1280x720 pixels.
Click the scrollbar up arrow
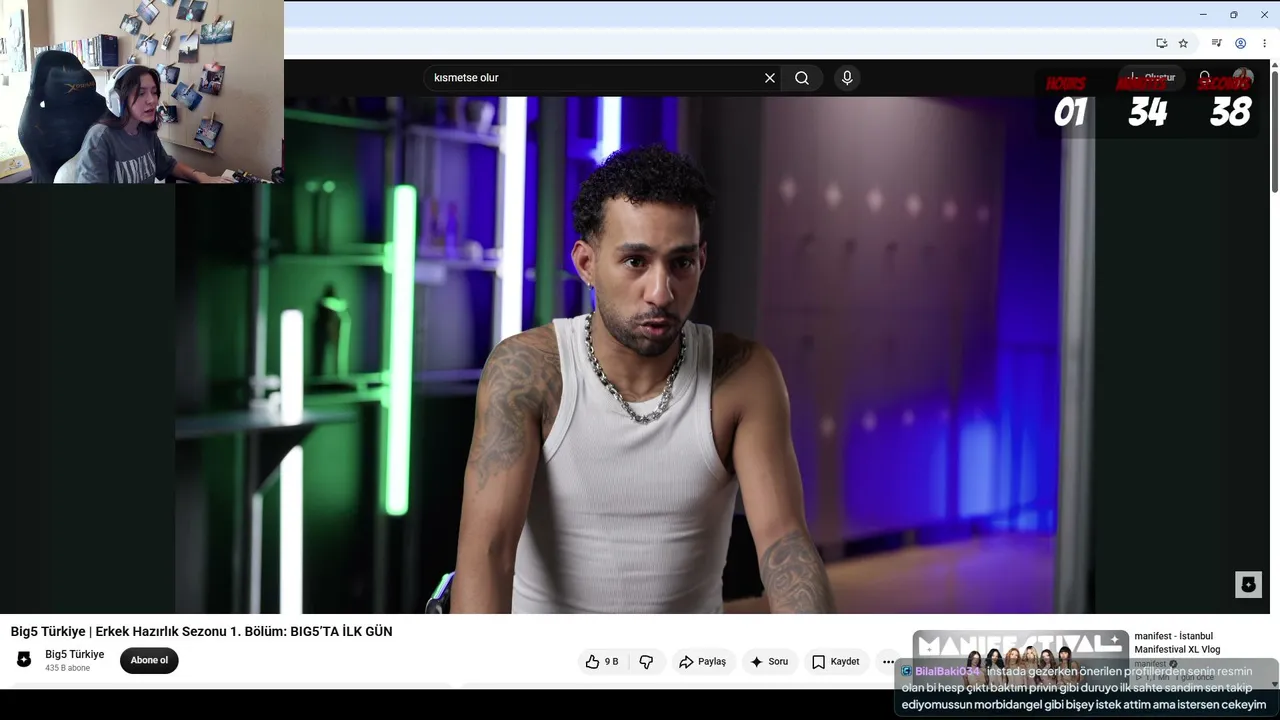pos(1274,64)
